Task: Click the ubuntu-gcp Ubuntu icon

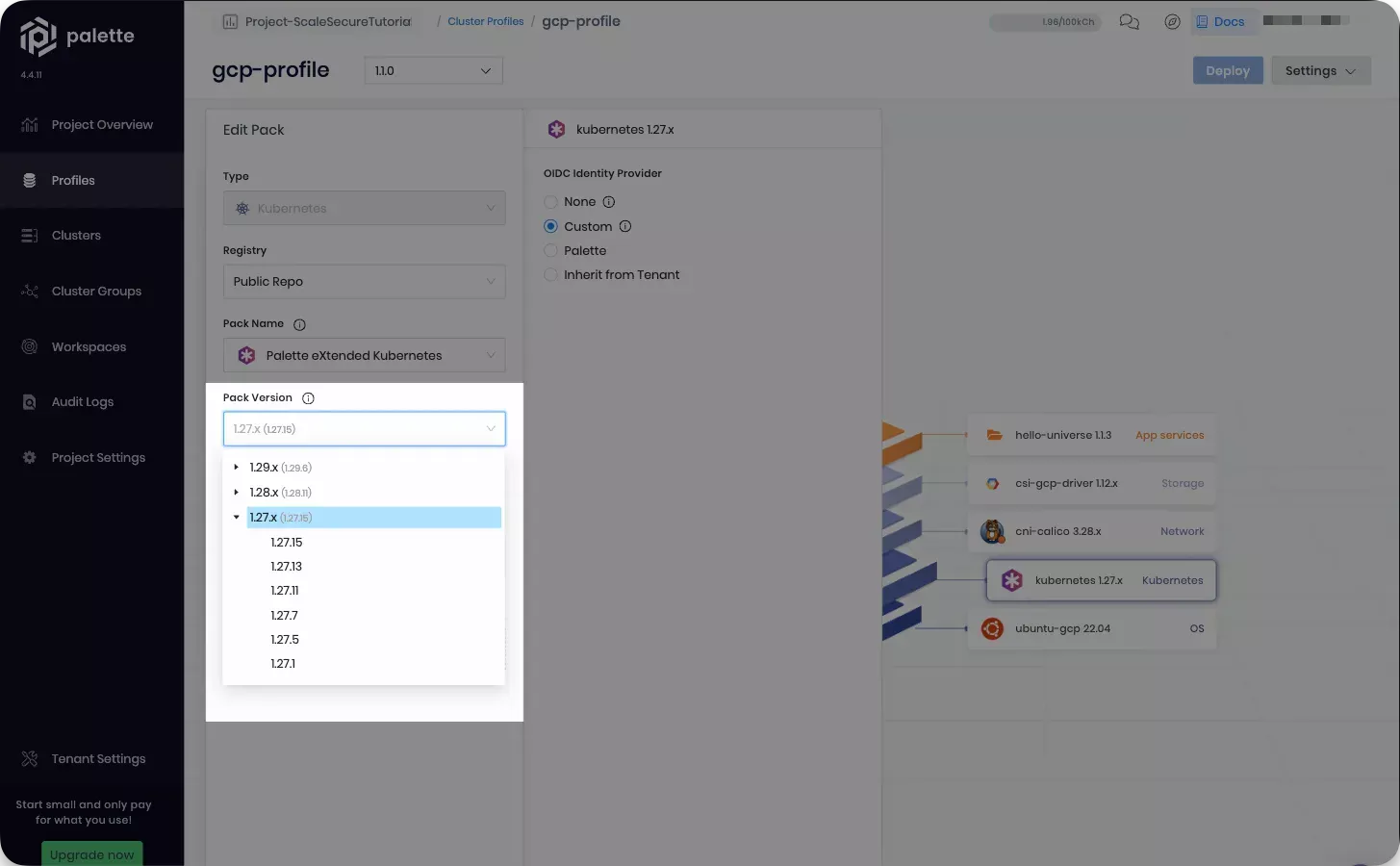Action: 992,629
